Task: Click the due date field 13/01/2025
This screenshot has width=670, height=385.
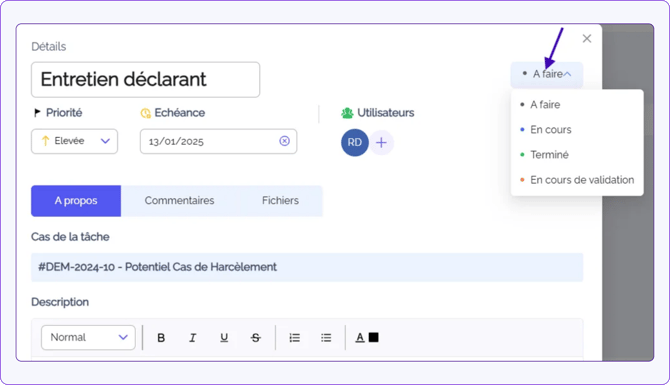Action: point(218,141)
